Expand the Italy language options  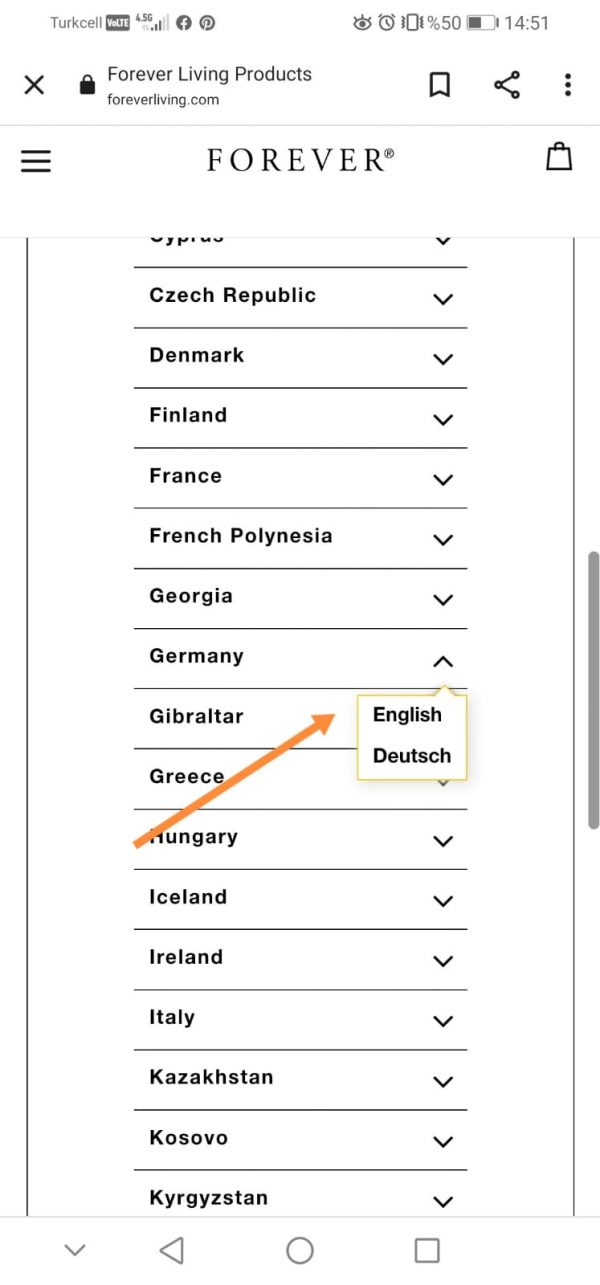pos(443,1021)
